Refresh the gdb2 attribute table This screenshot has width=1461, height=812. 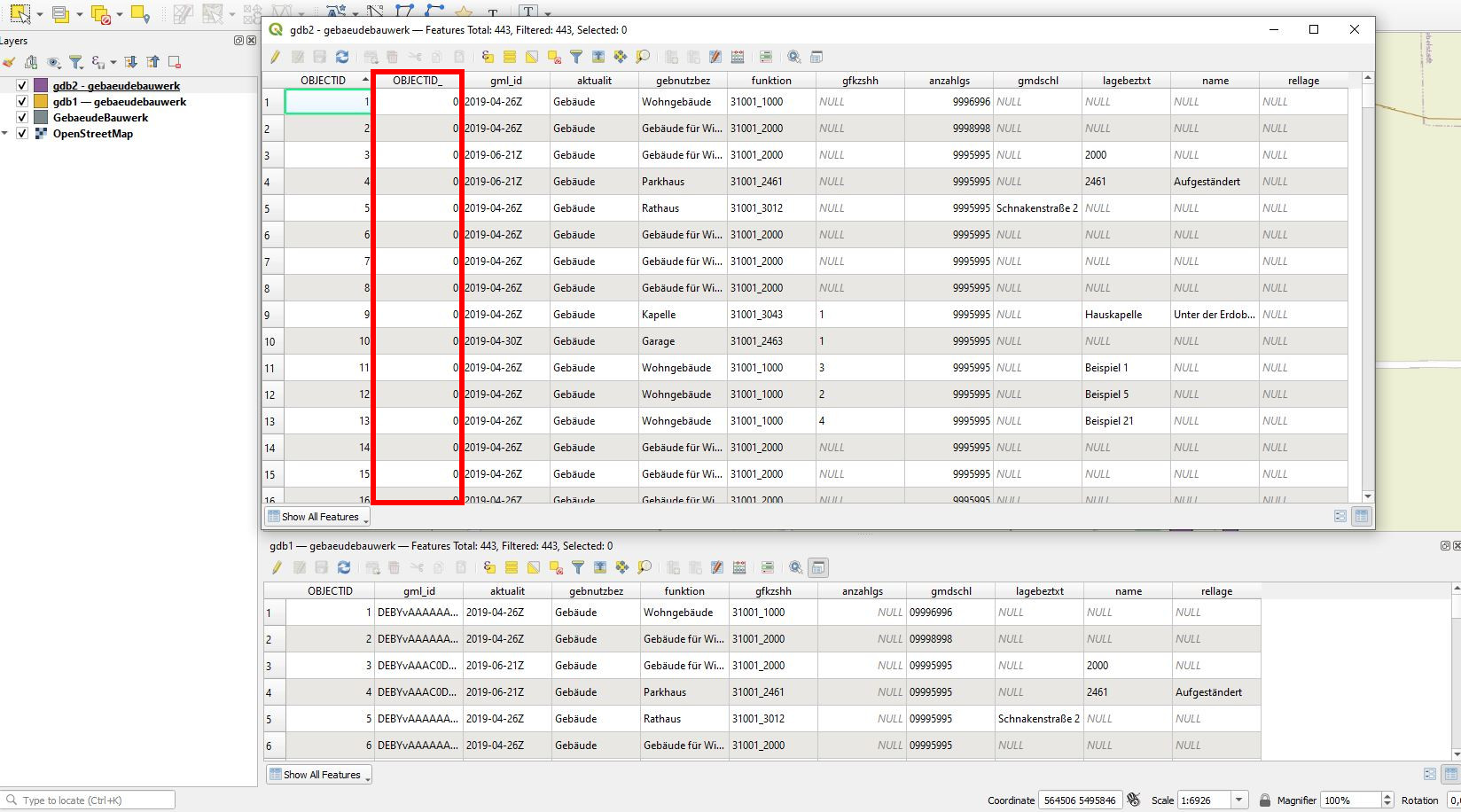pyautogui.click(x=342, y=57)
